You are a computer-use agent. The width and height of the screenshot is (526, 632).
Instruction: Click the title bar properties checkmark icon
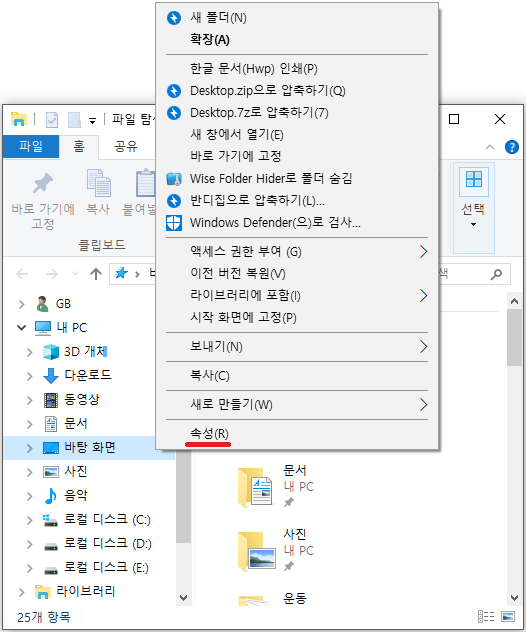pos(52,120)
